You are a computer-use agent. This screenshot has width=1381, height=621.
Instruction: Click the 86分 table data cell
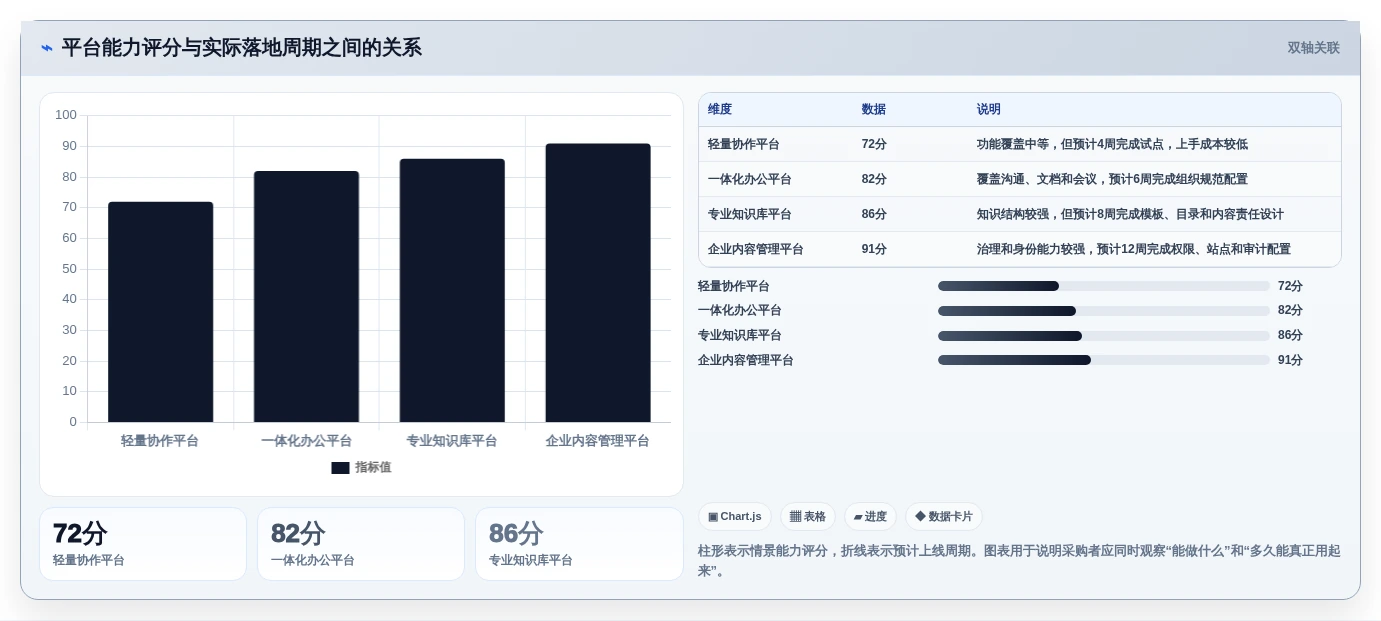pyautogui.click(x=874, y=214)
